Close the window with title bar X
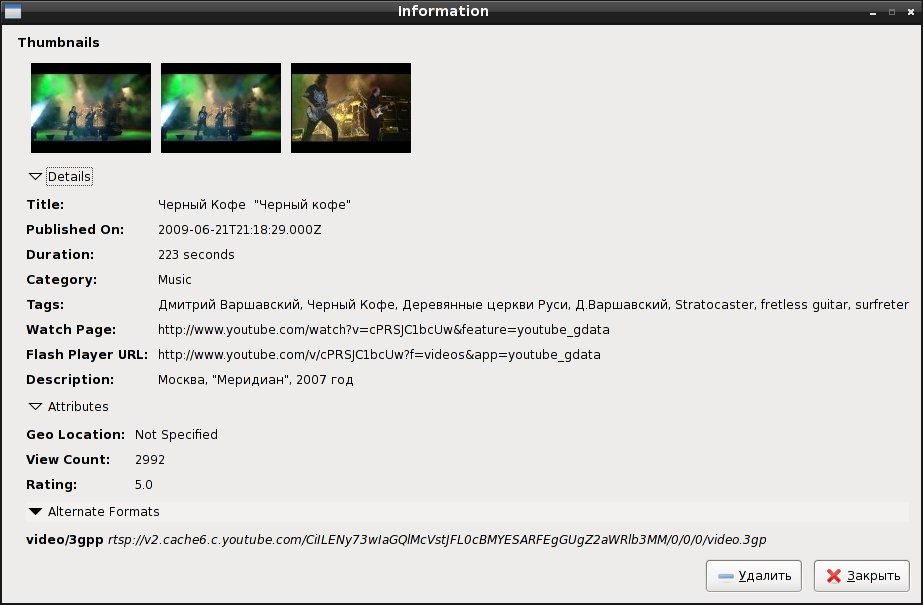Image resolution: width=923 pixels, height=605 pixels. pyautogui.click(x=911, y=12)
